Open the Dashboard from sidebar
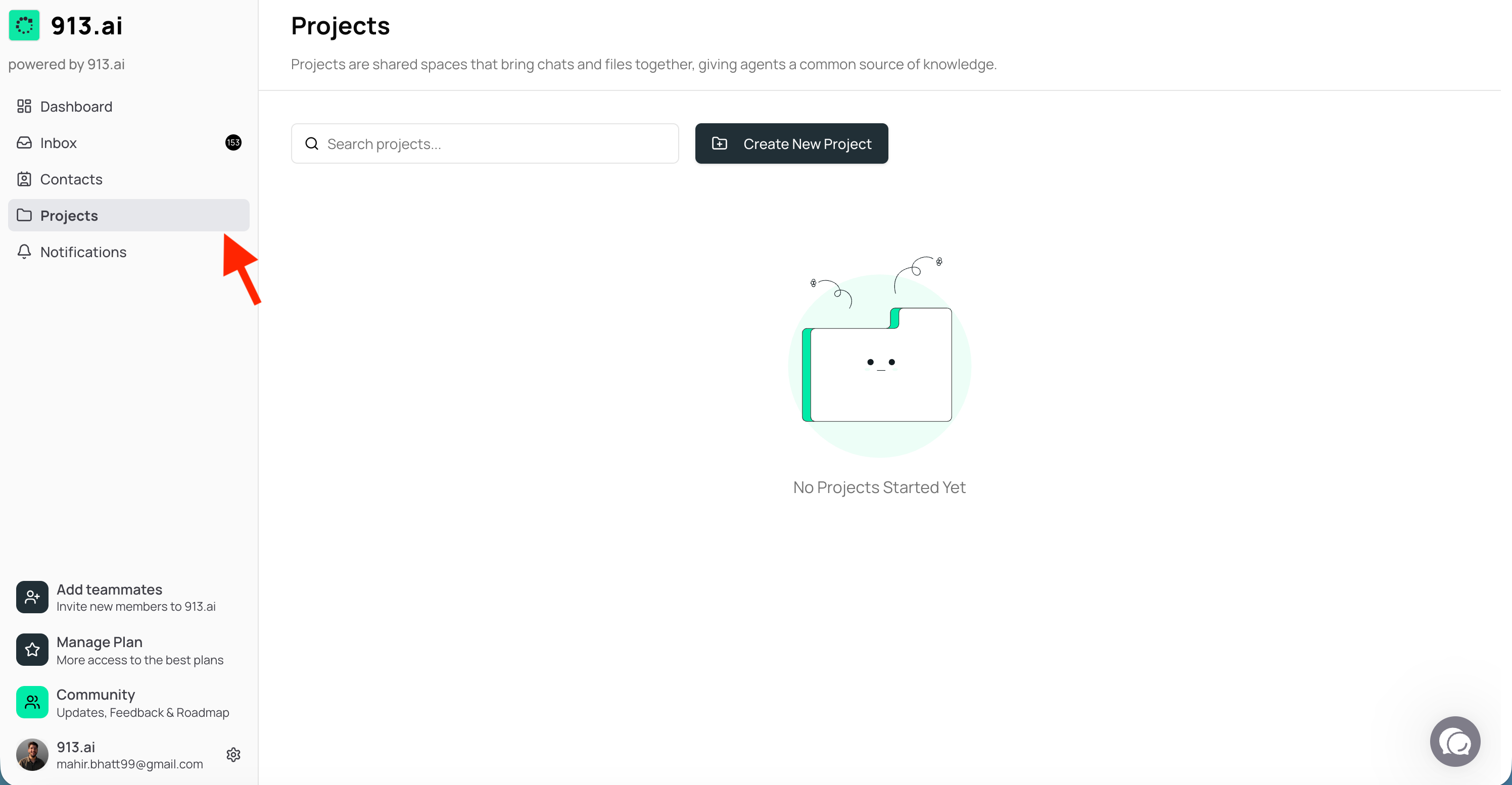The height and width of the screenshot is (785, 1512). [x=76, y=106]
